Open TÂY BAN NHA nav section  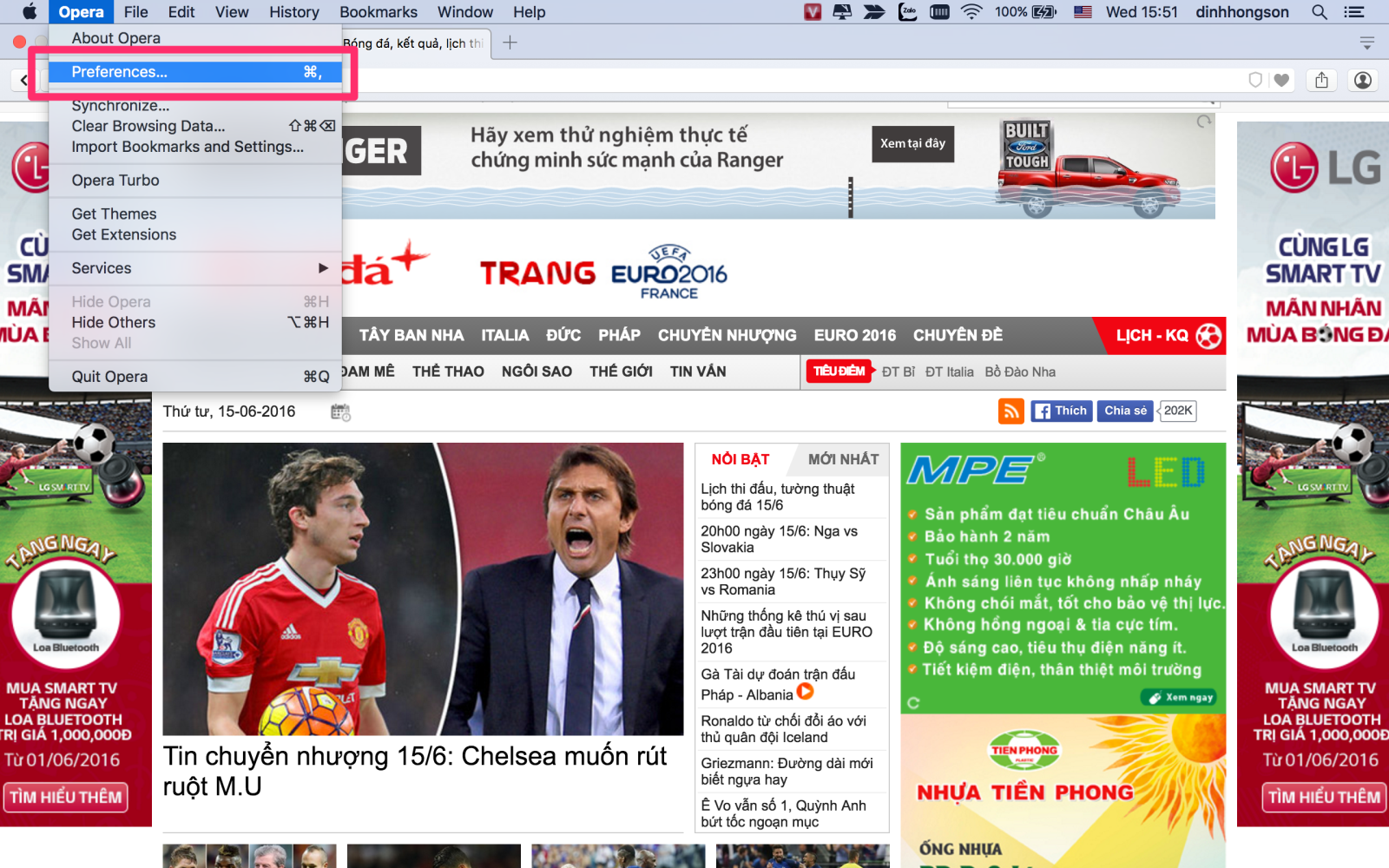[411, 335]
